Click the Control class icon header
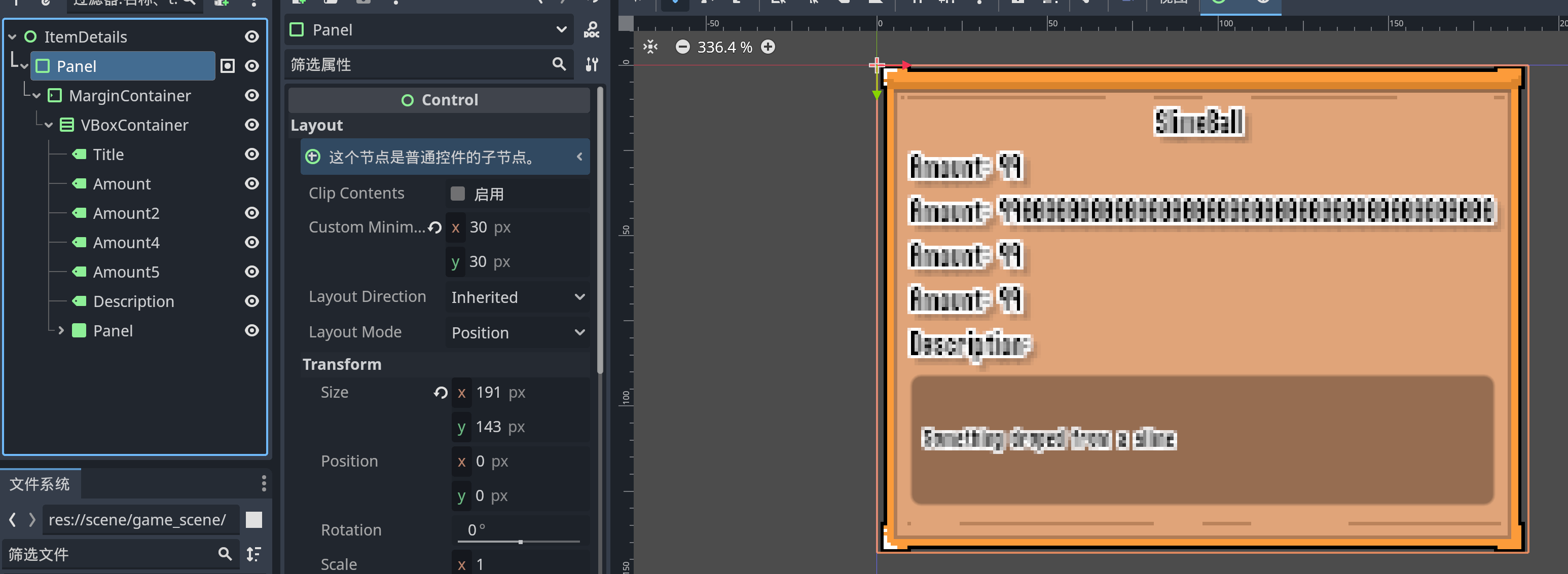1568x574 pixels. point(407,100)
